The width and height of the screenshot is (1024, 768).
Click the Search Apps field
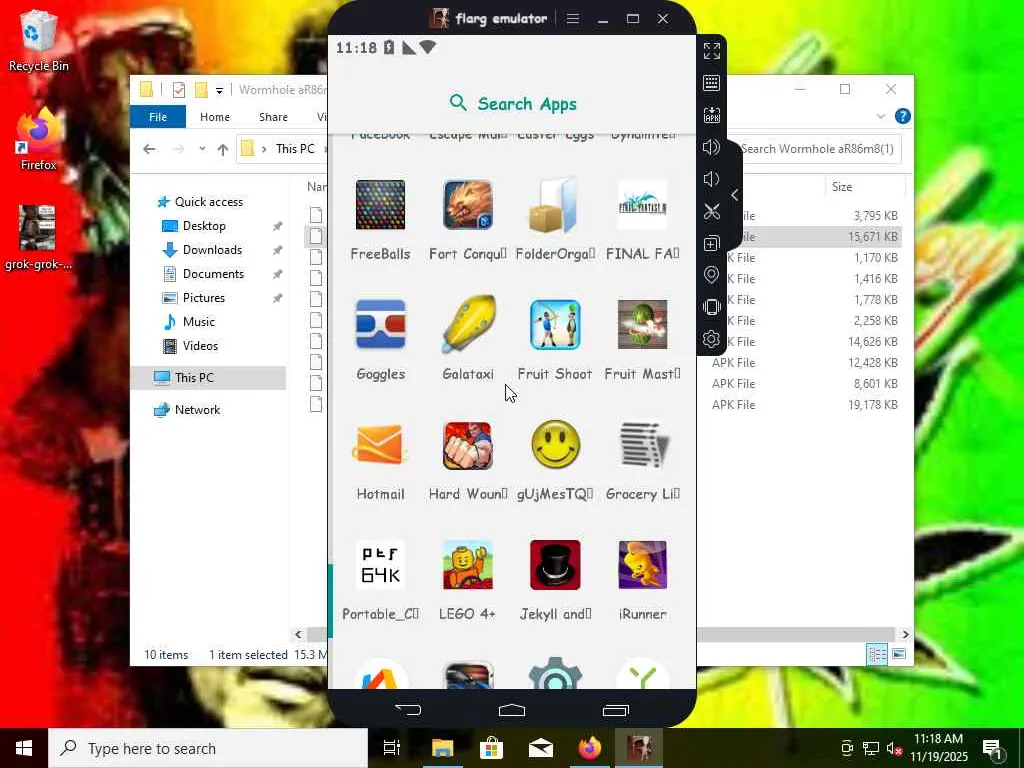point(512,104)
